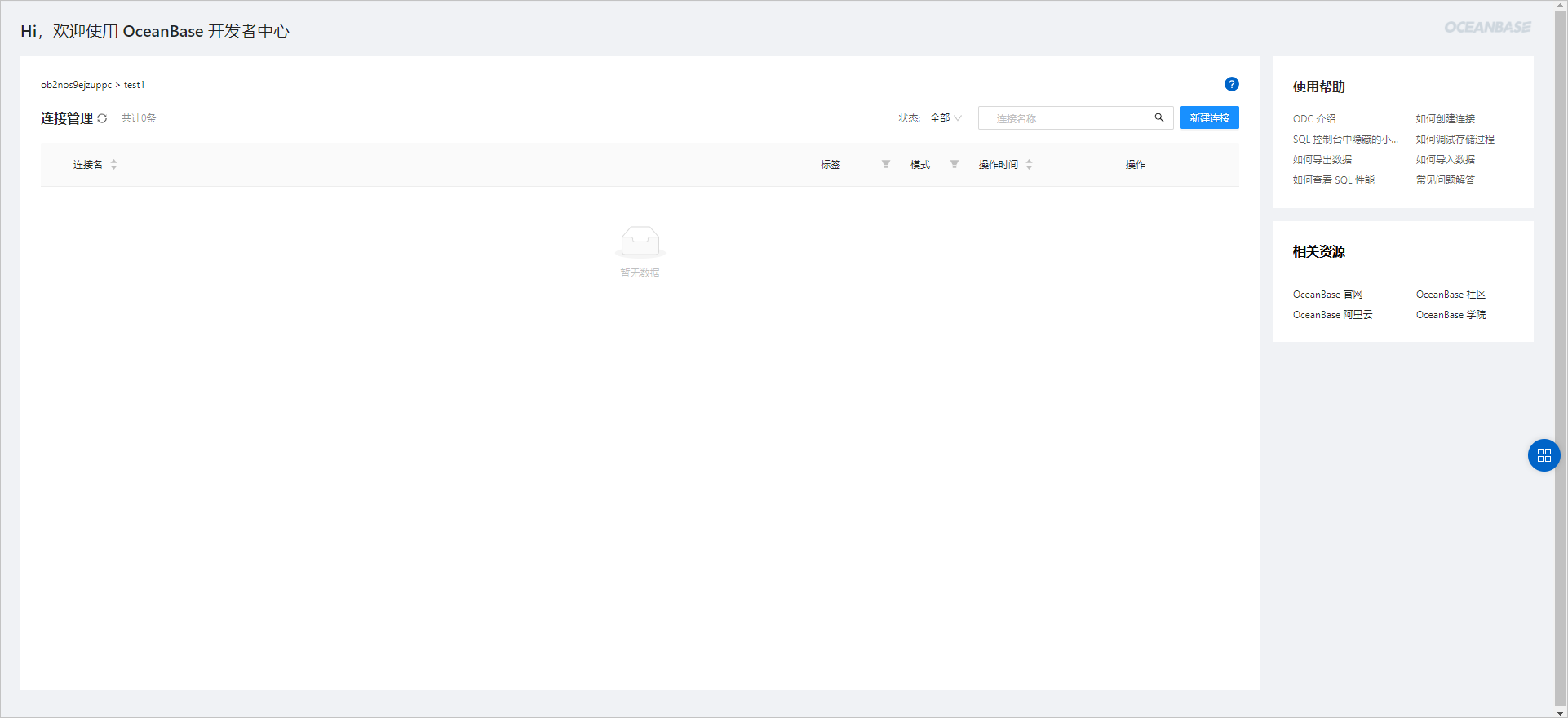Open the 常见问题解答 link

tap(1445, 180)
